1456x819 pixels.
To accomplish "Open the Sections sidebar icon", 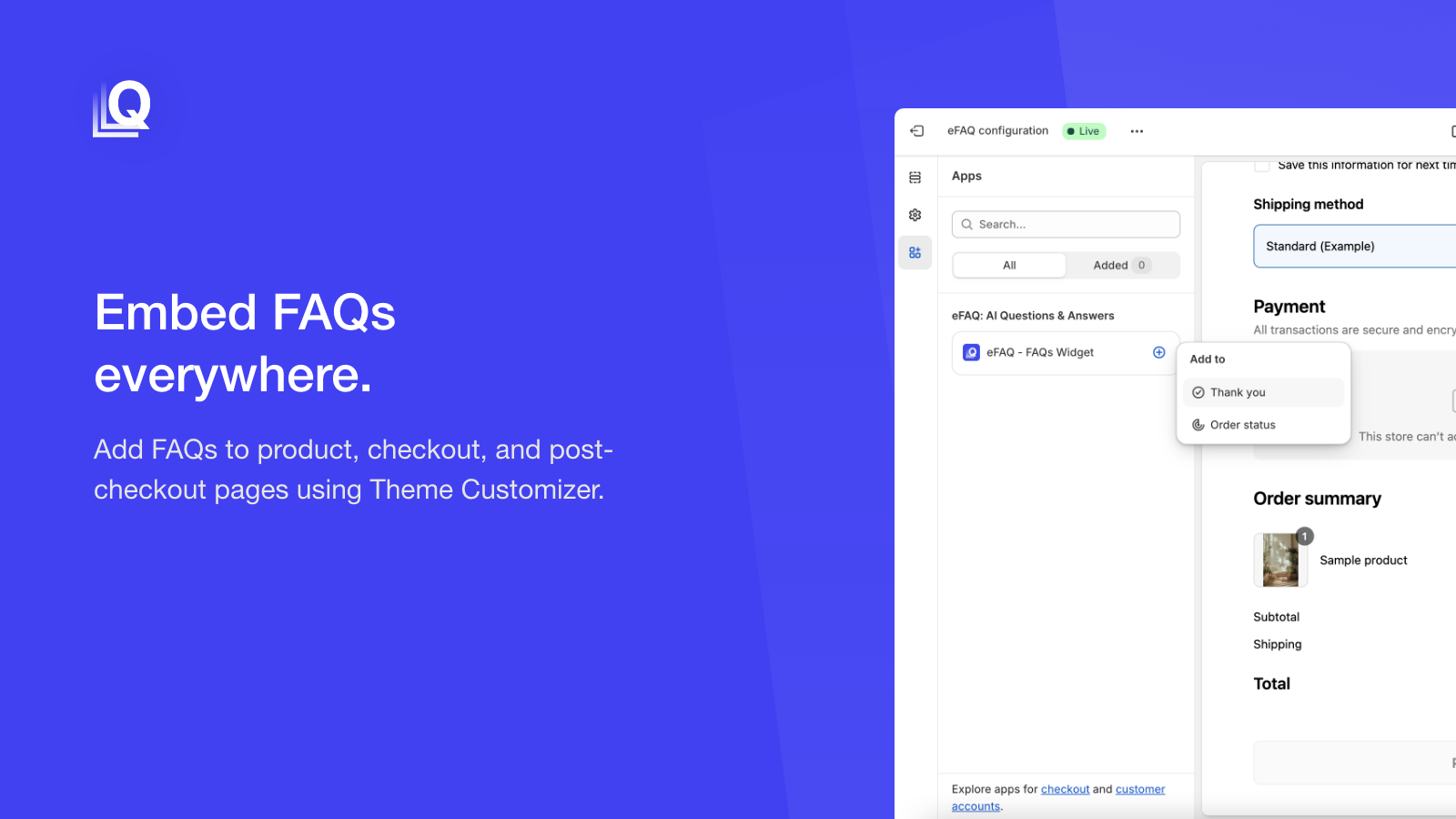I will coord(915,177).
